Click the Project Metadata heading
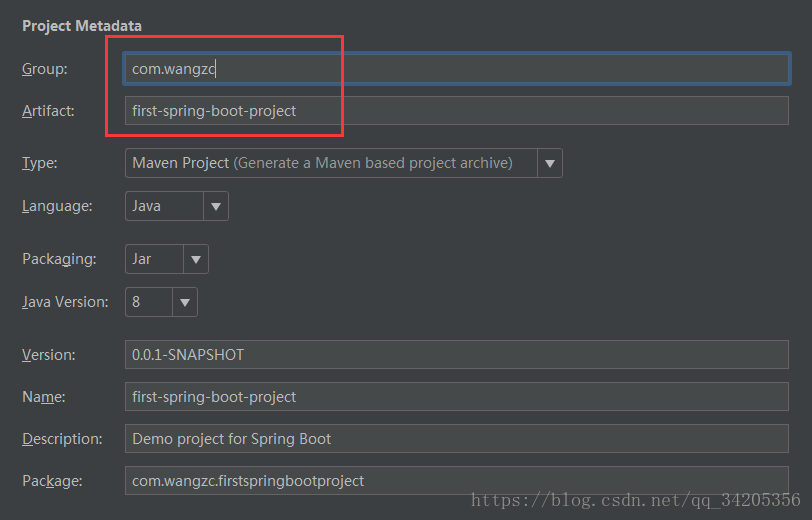The height and width of the screenshot is (520, 812). point(82,26)
